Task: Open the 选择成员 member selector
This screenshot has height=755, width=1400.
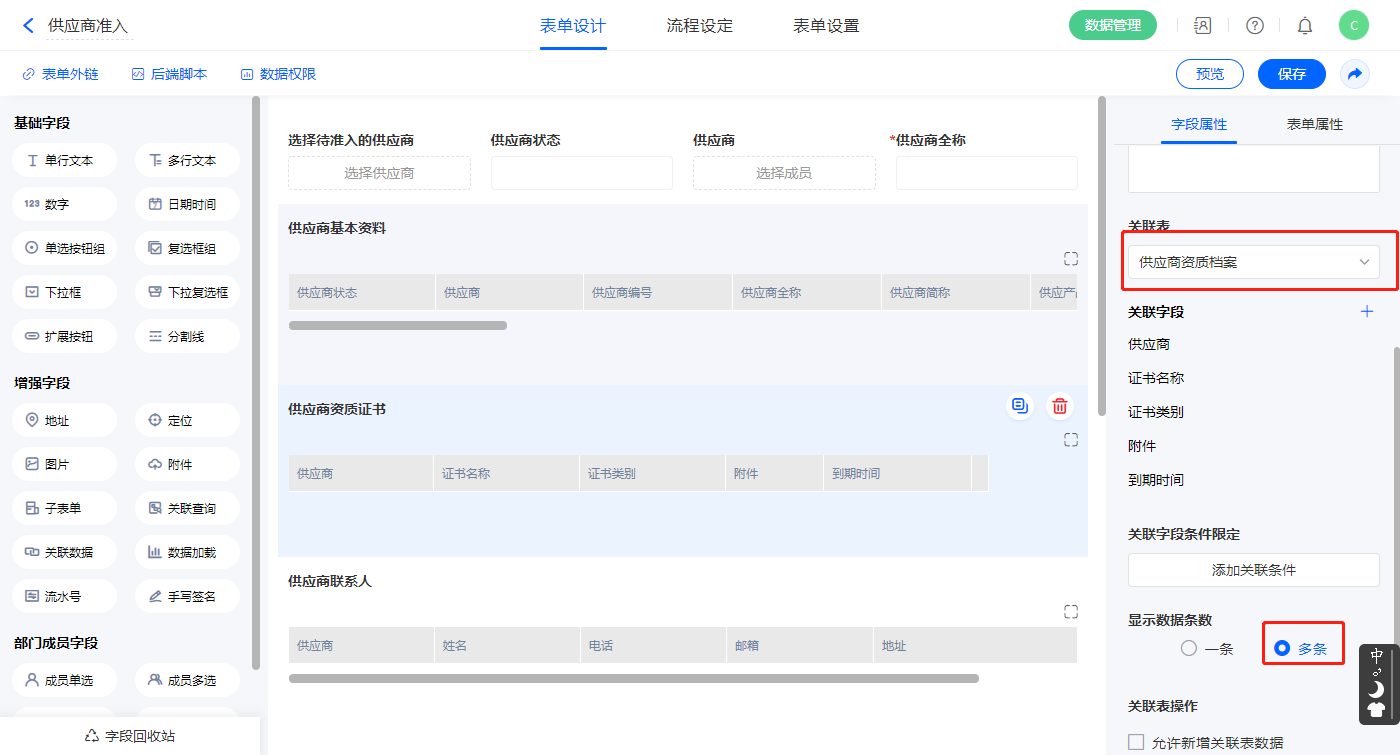Action: (783, 173)
